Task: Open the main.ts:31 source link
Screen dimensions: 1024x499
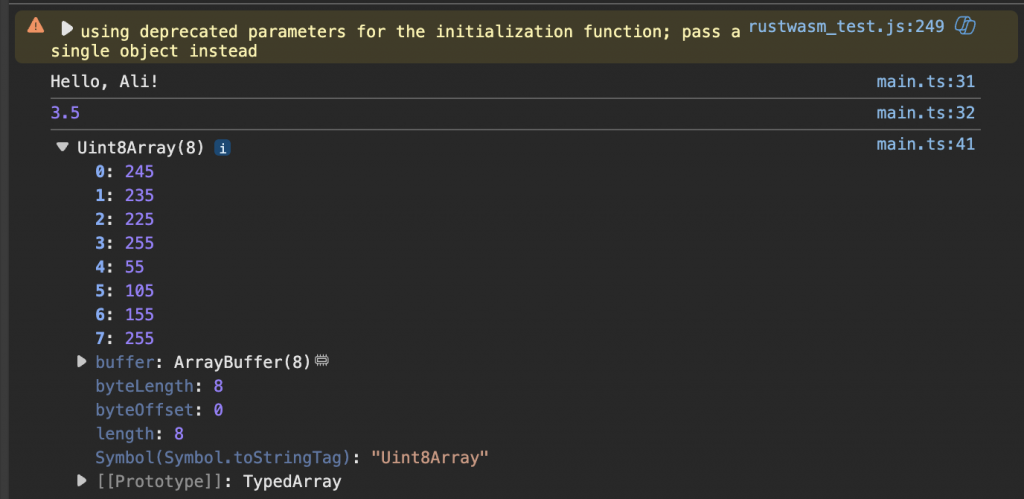Action: pos(924,82)
